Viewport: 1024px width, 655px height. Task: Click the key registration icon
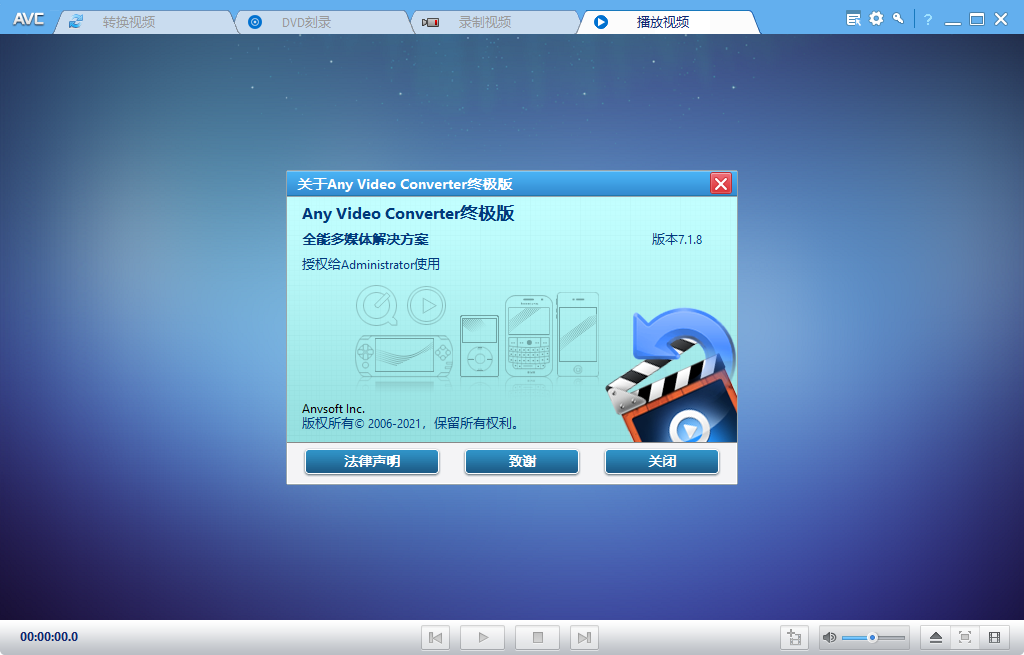[x=899, y=18]
